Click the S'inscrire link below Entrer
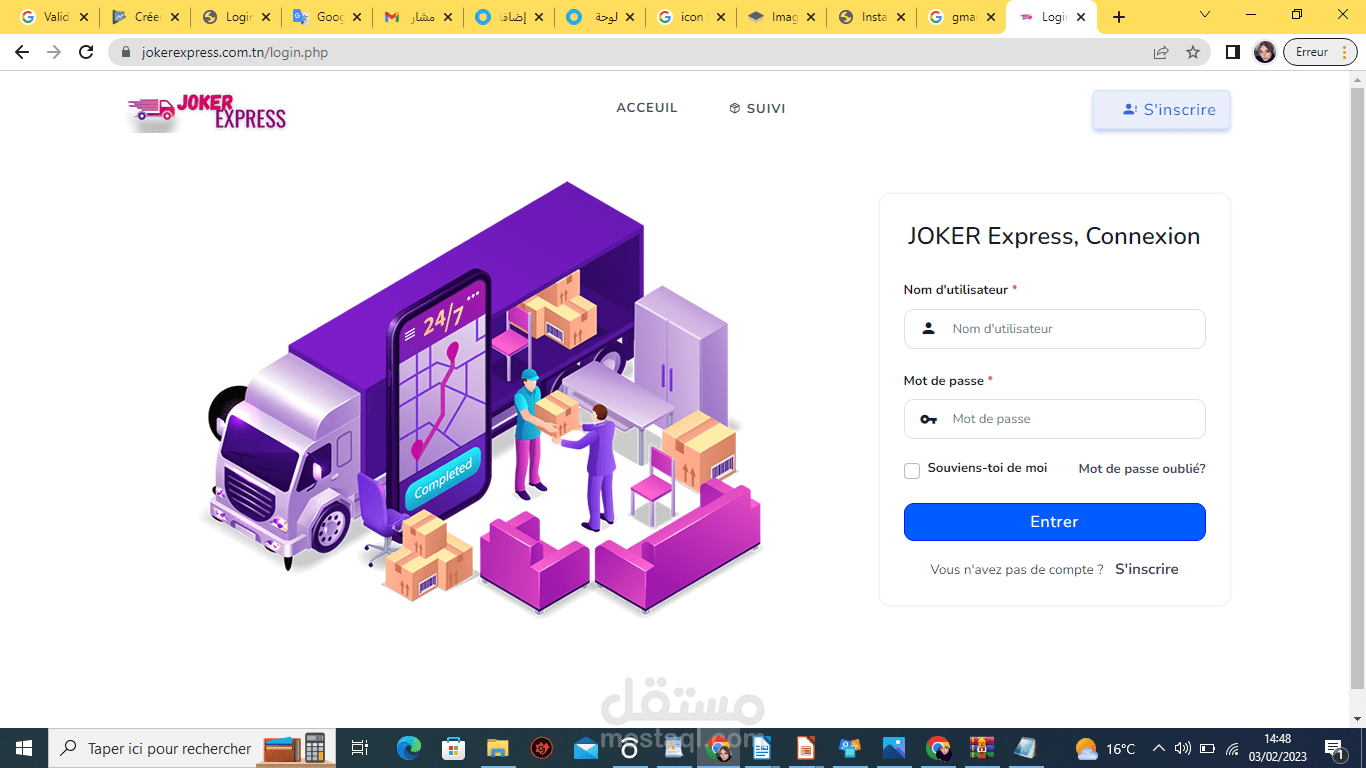 pyautogui.click(x=1147, y=569)
